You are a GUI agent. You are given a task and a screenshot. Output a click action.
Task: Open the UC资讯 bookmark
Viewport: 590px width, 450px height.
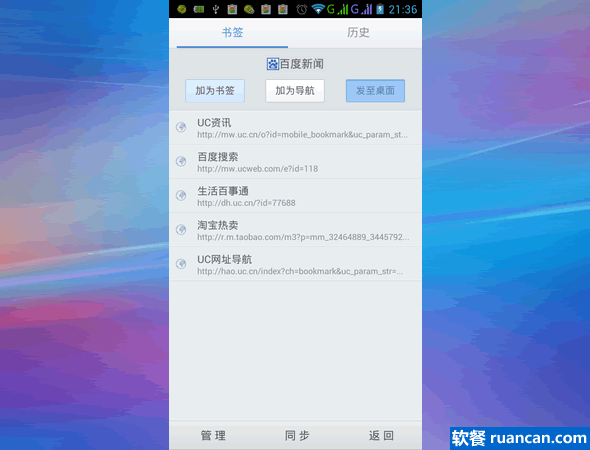pos(295,128)
